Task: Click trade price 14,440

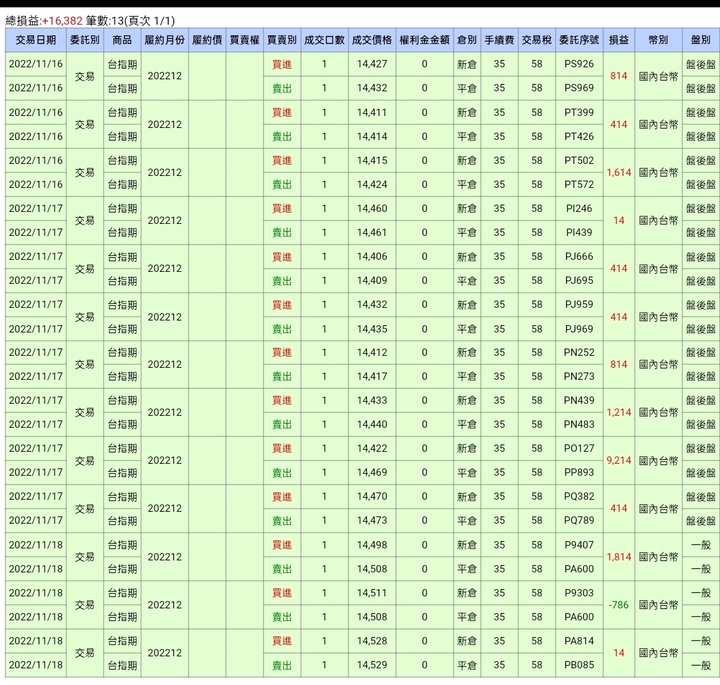Action: click(x=372, y=425)
